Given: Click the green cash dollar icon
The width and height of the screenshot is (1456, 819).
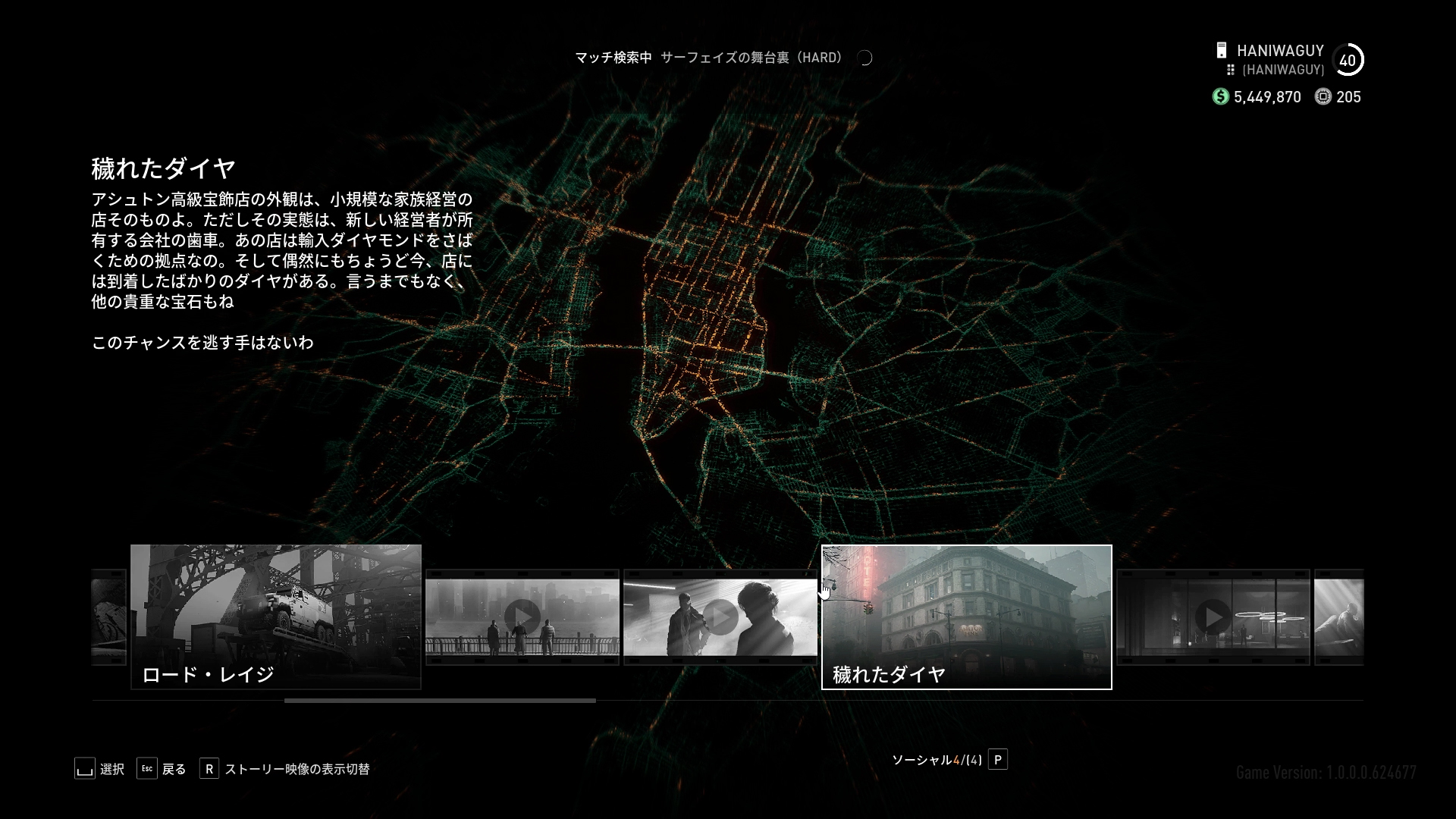Looking at the screenshot, I should pyautogui.click(x=1220, y=96).
